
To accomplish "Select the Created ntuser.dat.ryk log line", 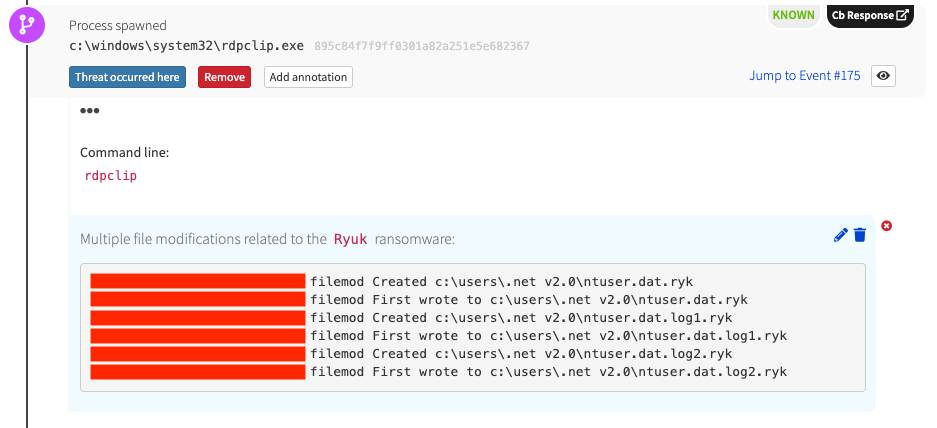I will point(521,282).
